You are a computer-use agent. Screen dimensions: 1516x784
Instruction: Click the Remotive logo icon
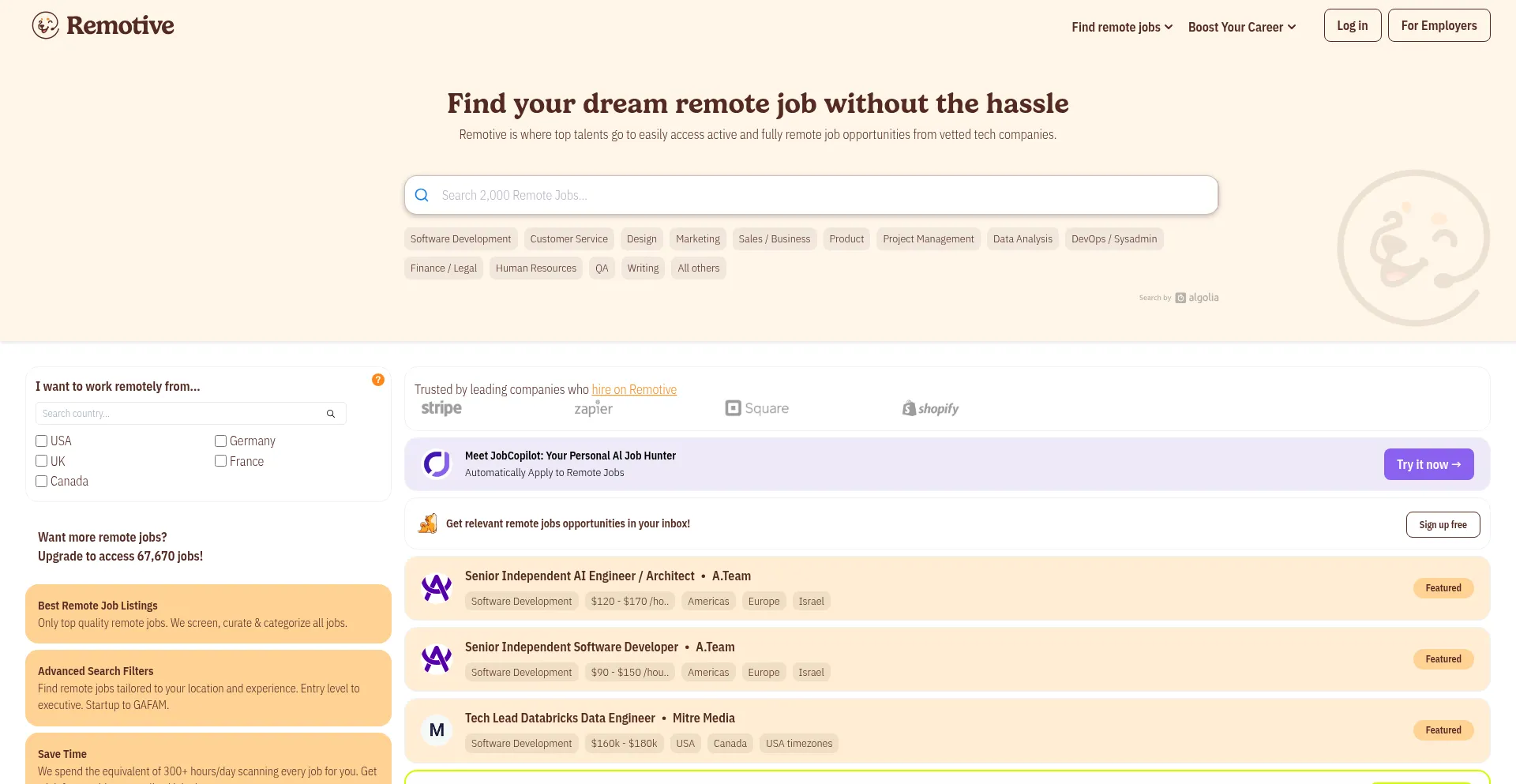pyautogui.click(x=46, y=25)
